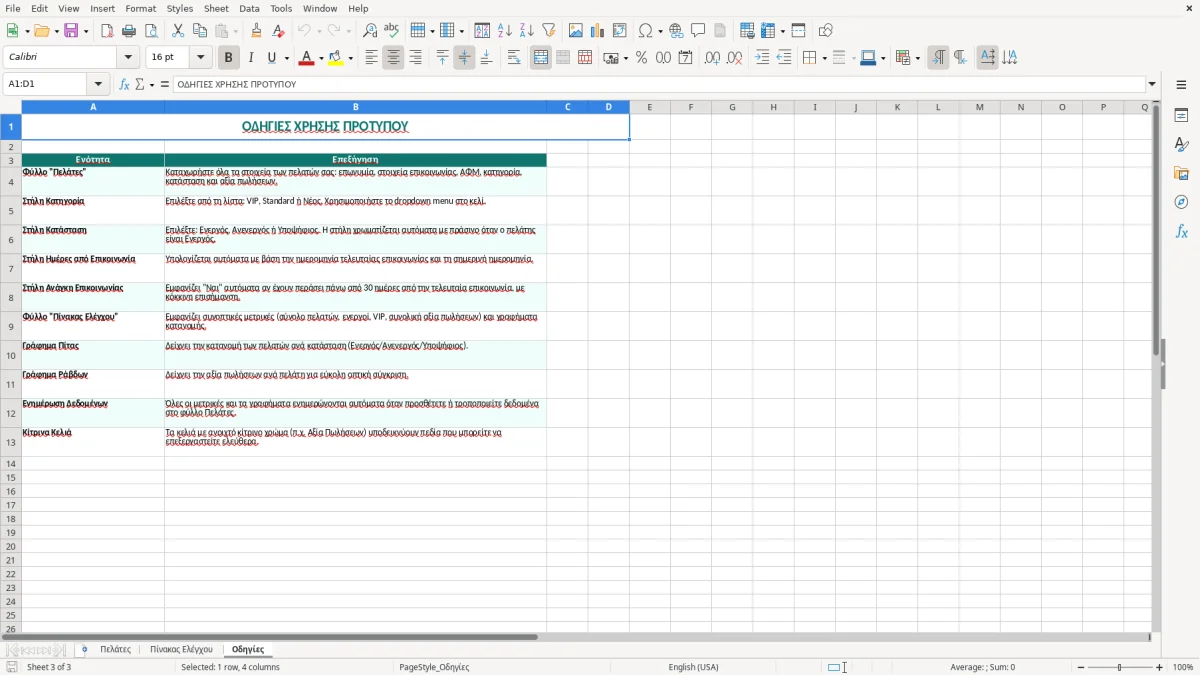Open the sidebar Navigator compass icon
This screenshot has height=675, width=1200.
(x=1181, y=202)
